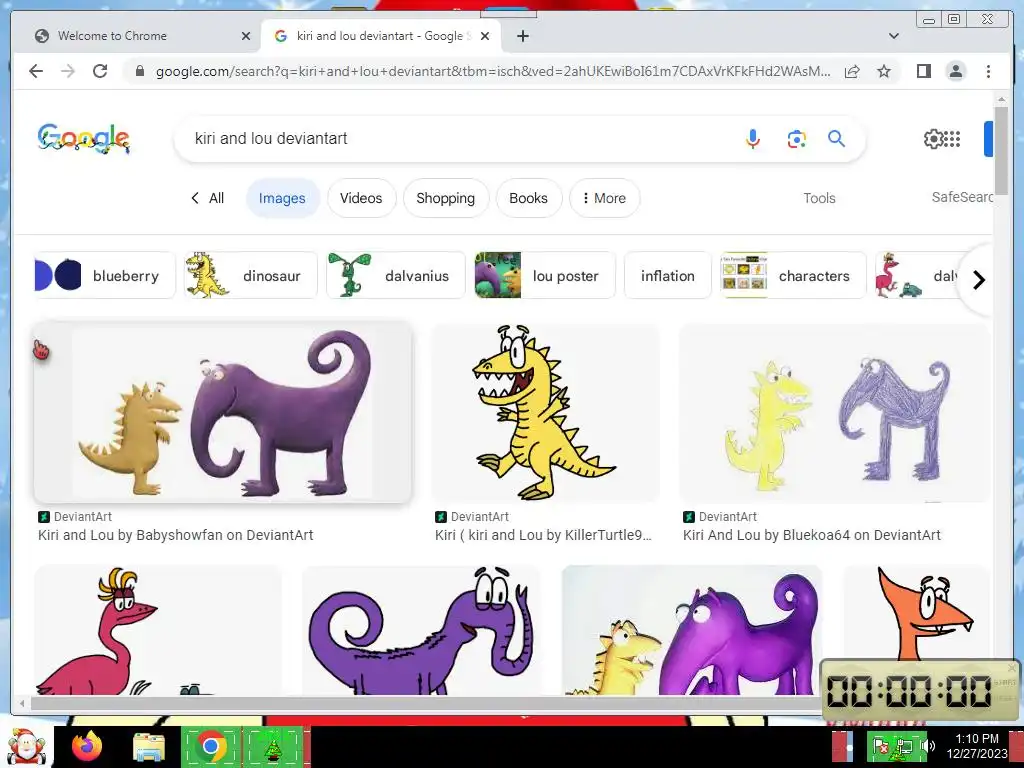Image resolution: width=1024 pixels, height=768 pixels.
Task: Open the yellow dinosaur KillerTurtle9 image
Action: (545, 412)
